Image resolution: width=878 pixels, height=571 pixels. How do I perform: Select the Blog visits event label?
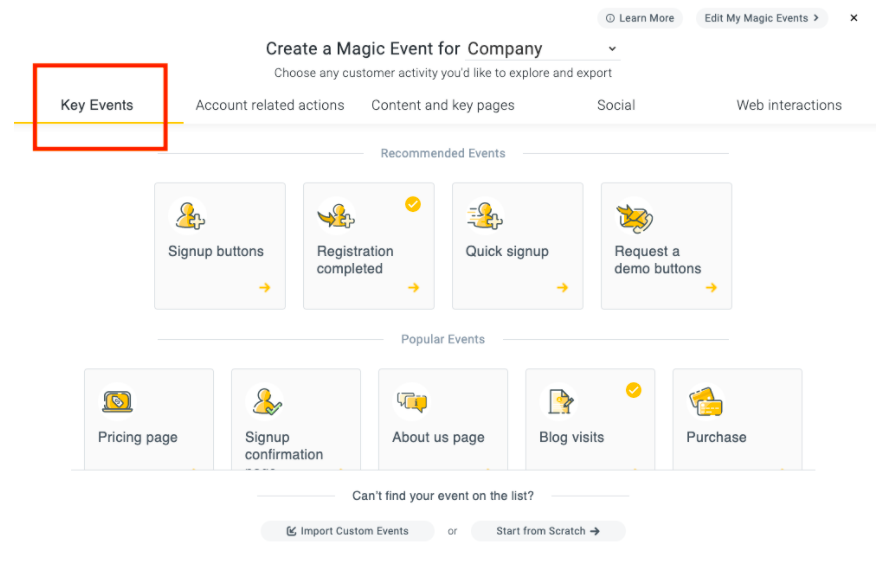pos(572,437)
